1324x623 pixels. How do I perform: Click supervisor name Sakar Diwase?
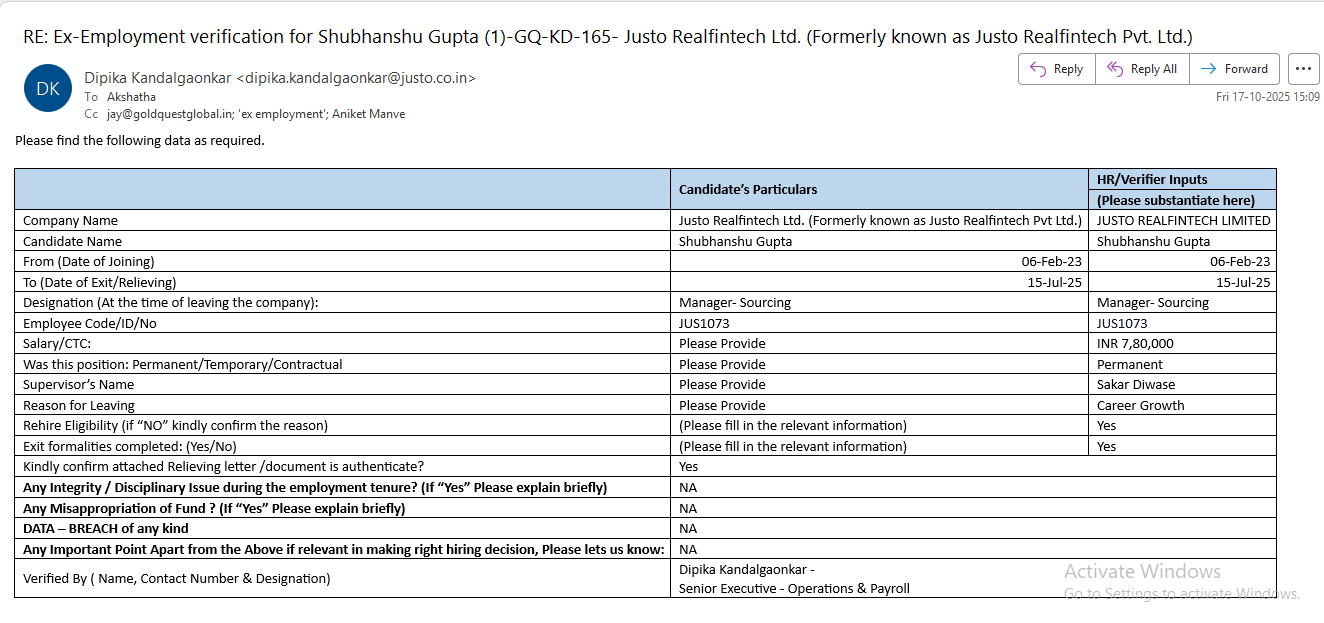click(1136, 384)
